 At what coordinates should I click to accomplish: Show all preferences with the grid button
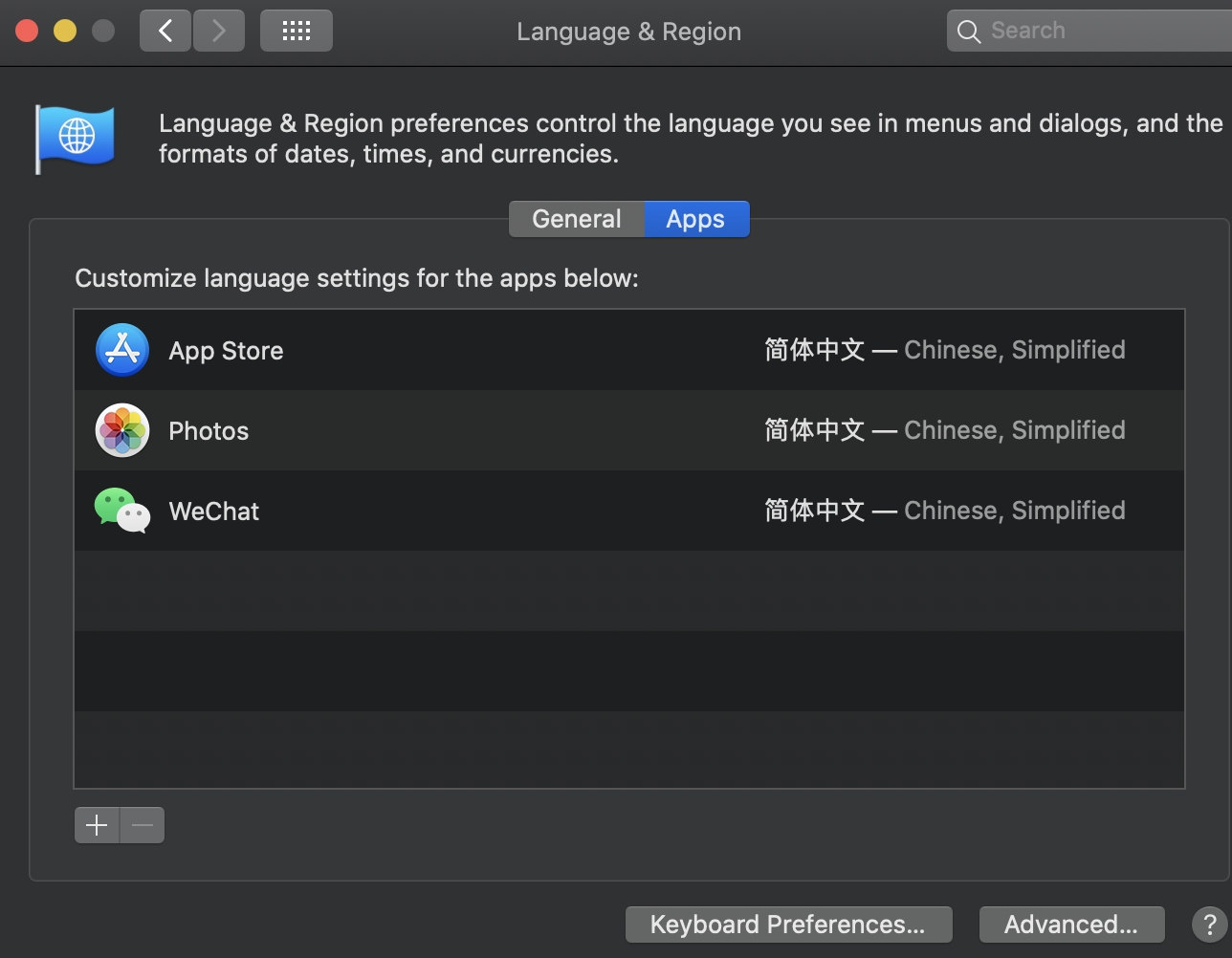(297, 31)
